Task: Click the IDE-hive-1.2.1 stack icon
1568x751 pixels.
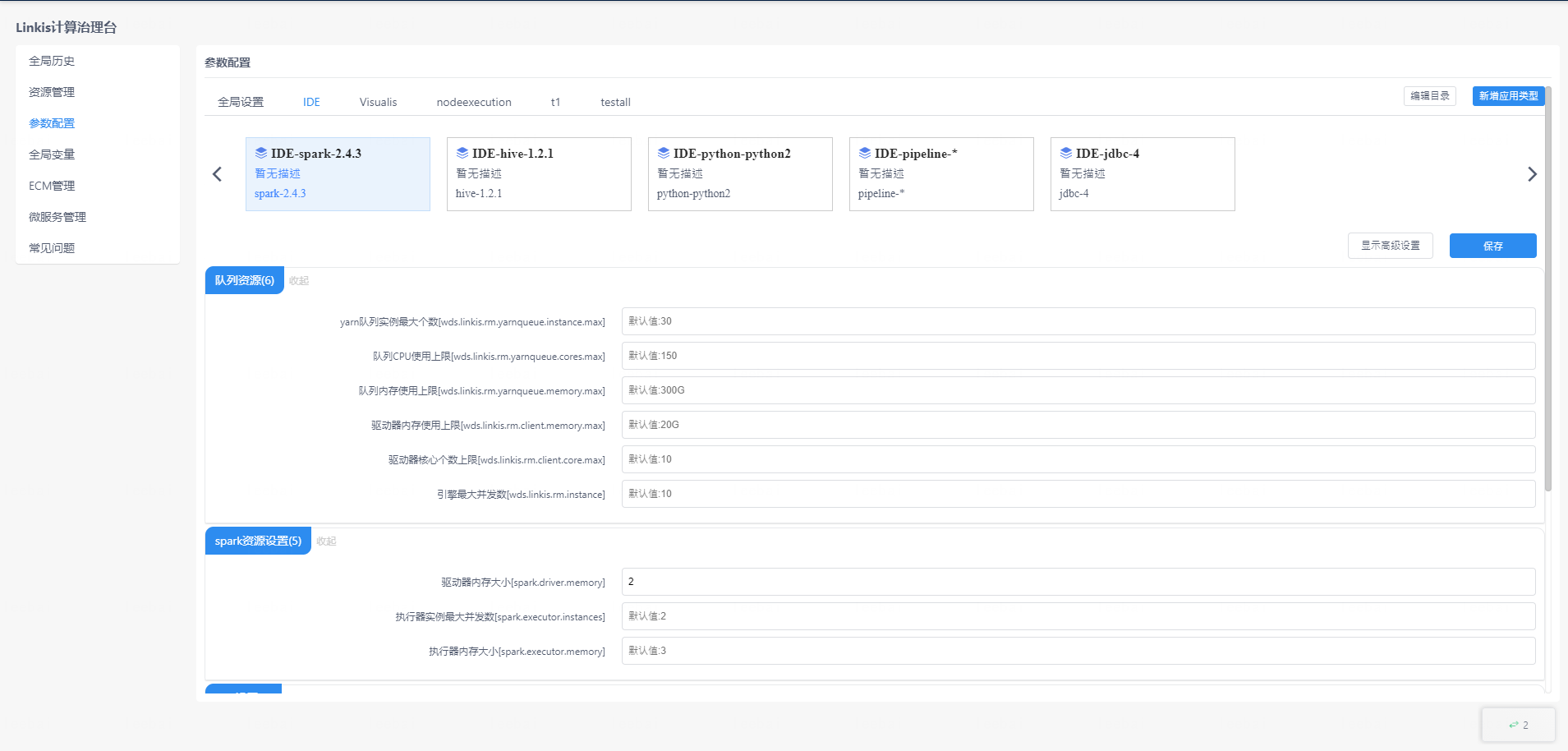Action: [x=462, y=153]
